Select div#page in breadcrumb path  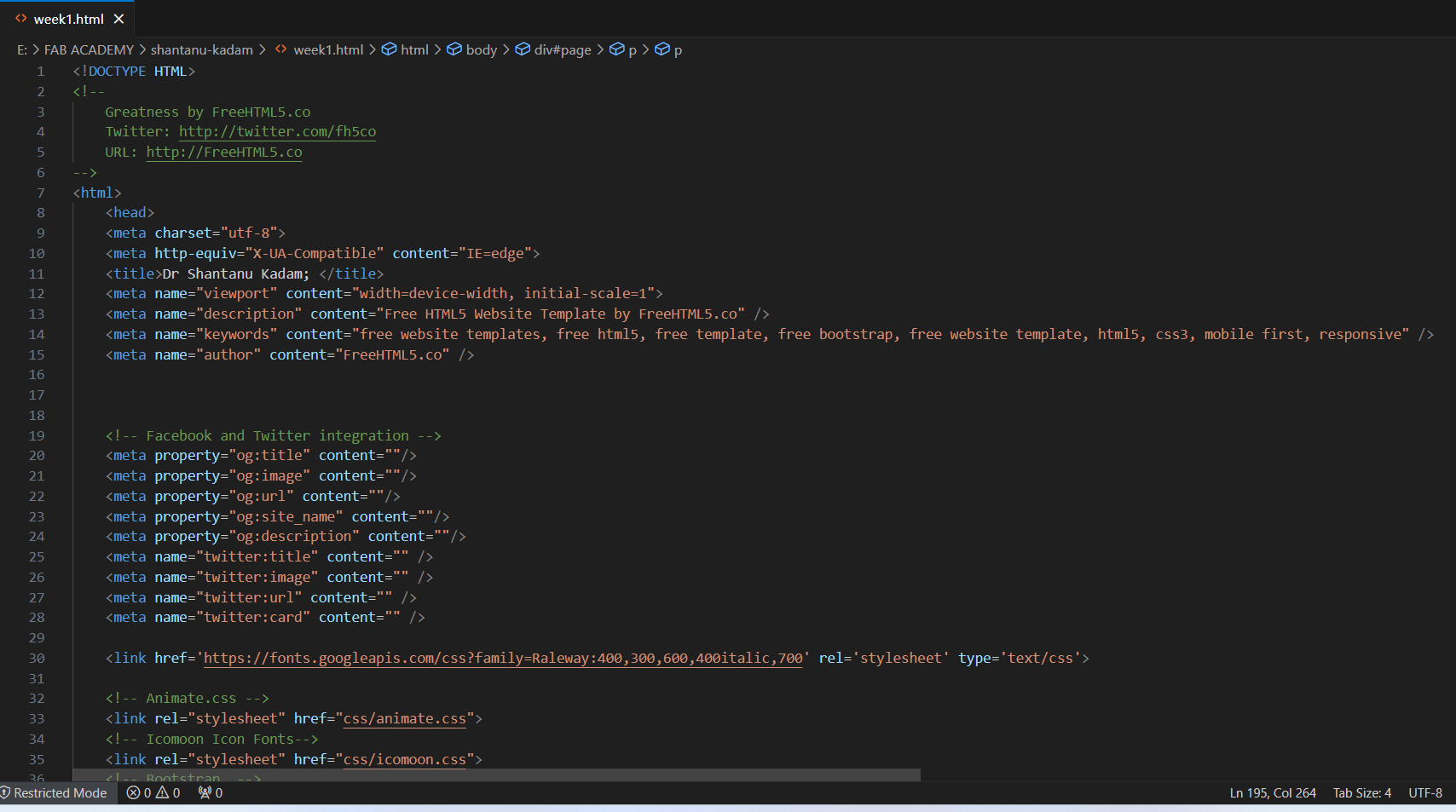click(x=563, y=49)
